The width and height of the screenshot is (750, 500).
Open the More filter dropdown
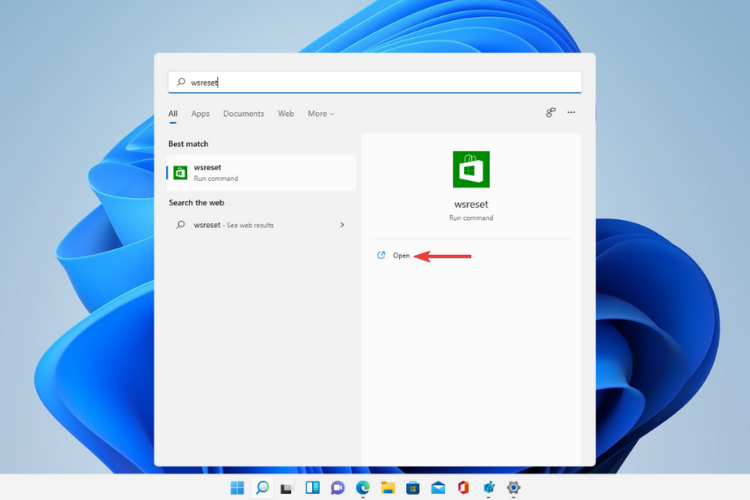[321, 114]
